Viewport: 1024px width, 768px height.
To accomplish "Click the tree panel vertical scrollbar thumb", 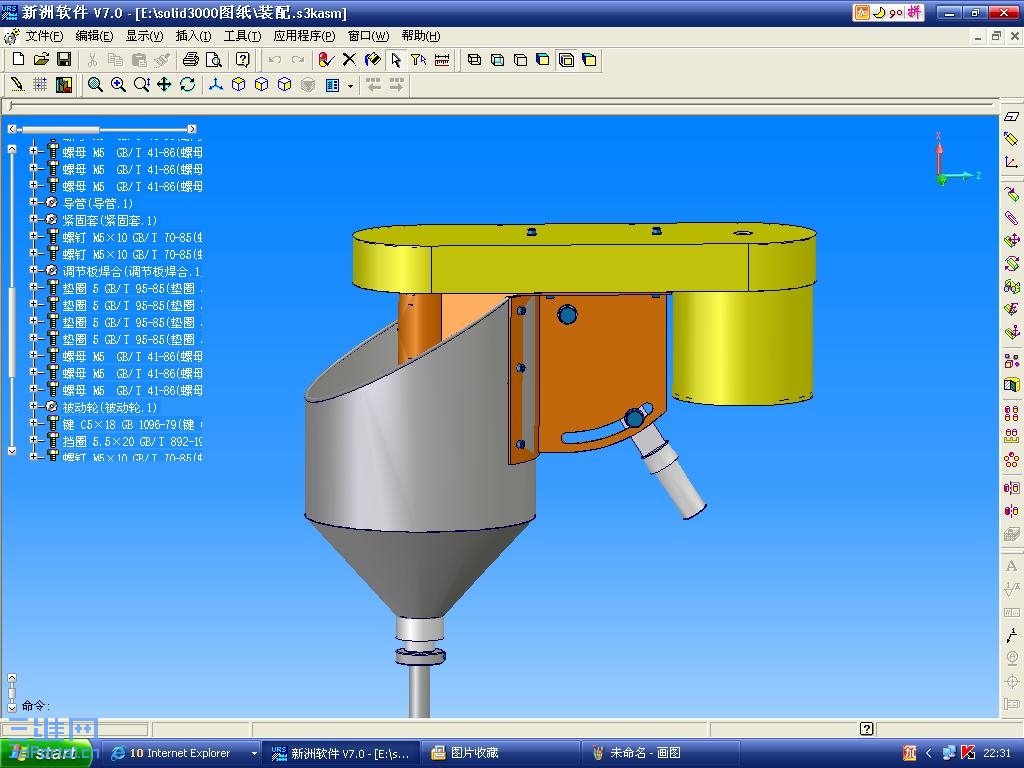I will click(12, 332).
